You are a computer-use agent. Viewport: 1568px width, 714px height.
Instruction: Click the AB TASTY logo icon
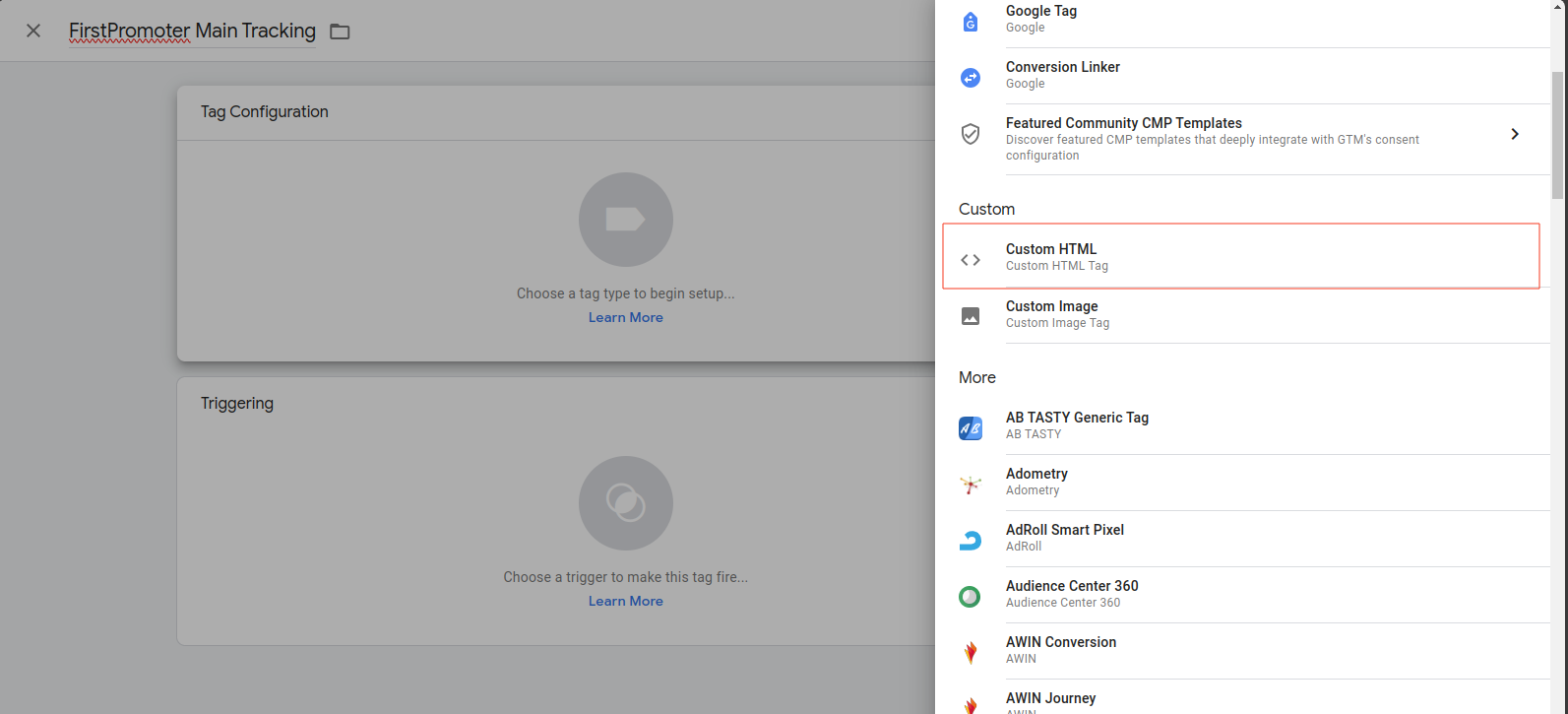tap(971, 428)
